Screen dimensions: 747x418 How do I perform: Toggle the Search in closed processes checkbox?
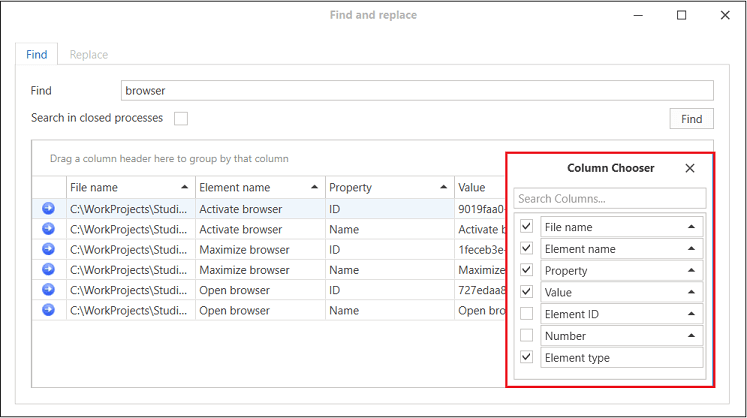click(x=181, y=118)
